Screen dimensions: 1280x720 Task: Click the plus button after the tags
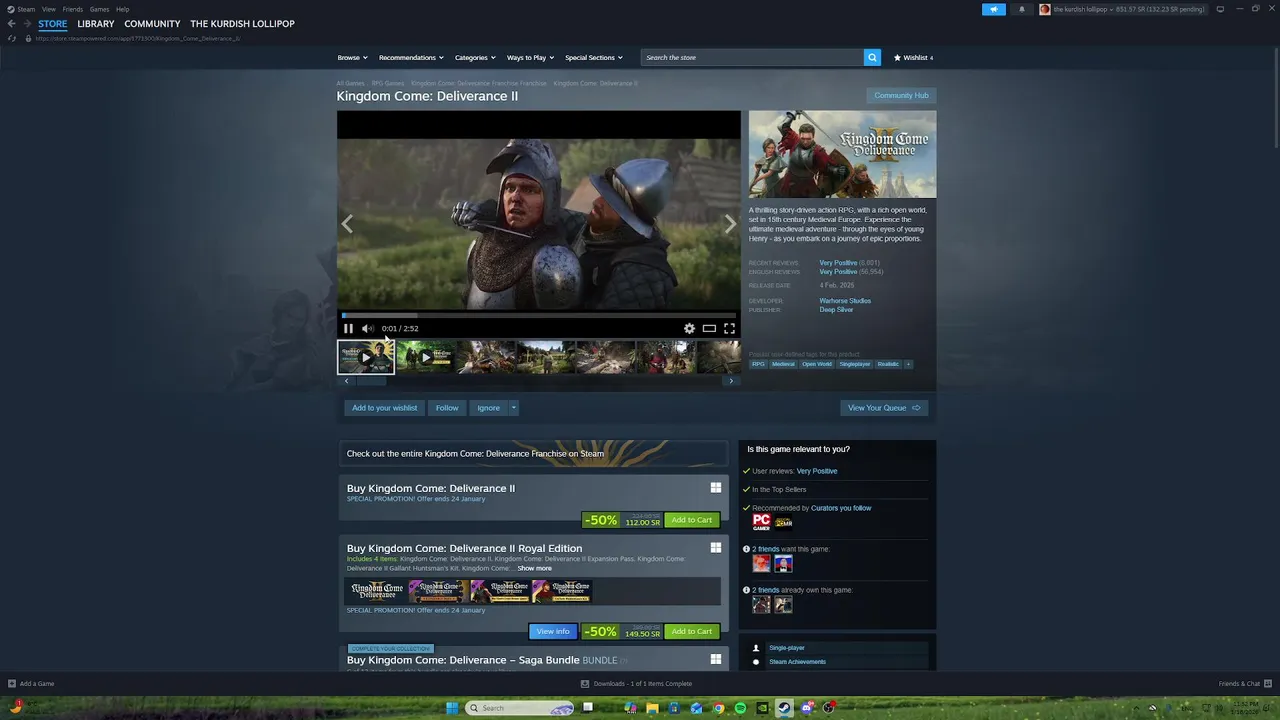(x=908, y=364)
